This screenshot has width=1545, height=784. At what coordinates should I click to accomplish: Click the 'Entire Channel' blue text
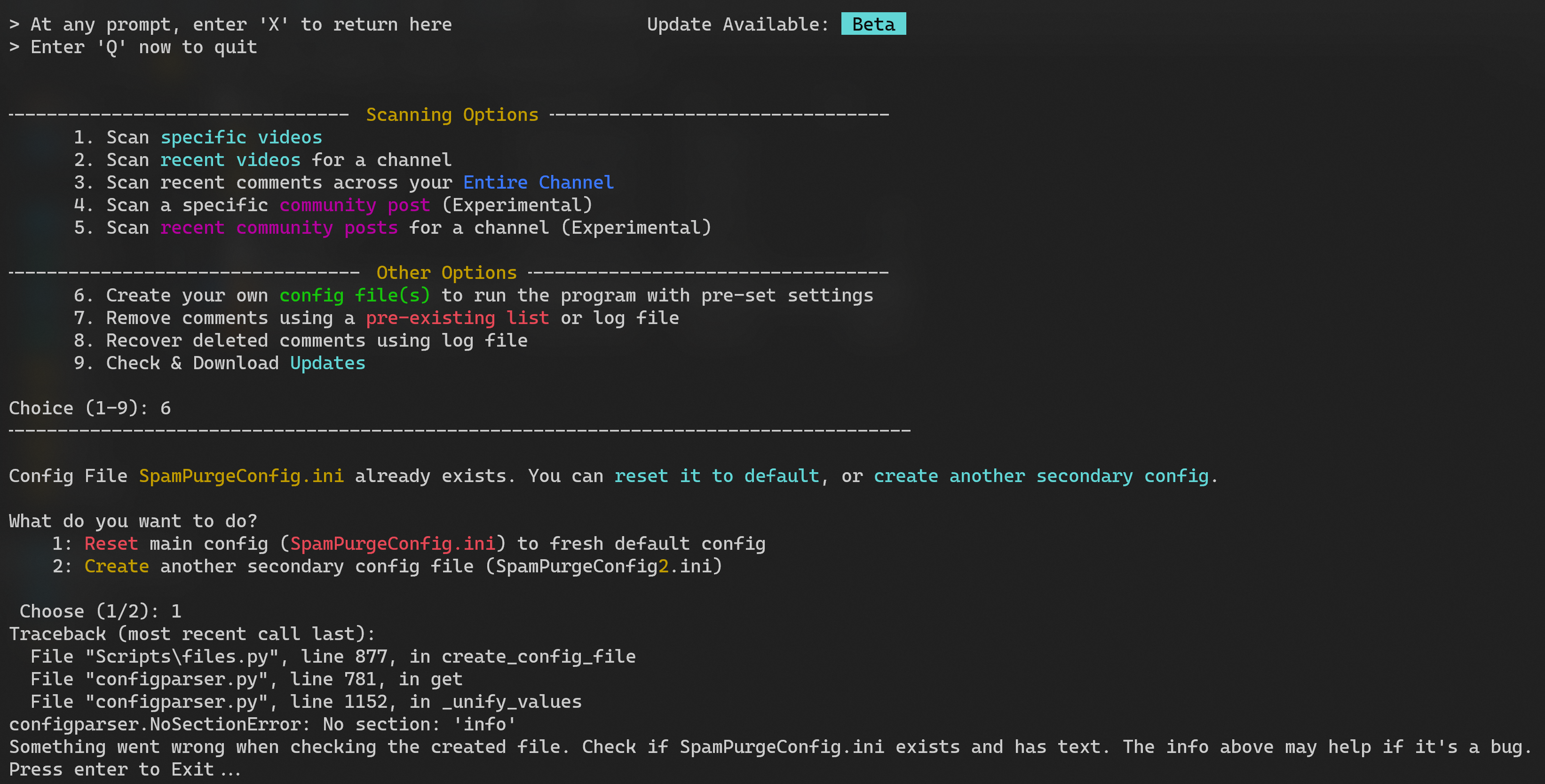pyautogui.click(x=538, y=182)
